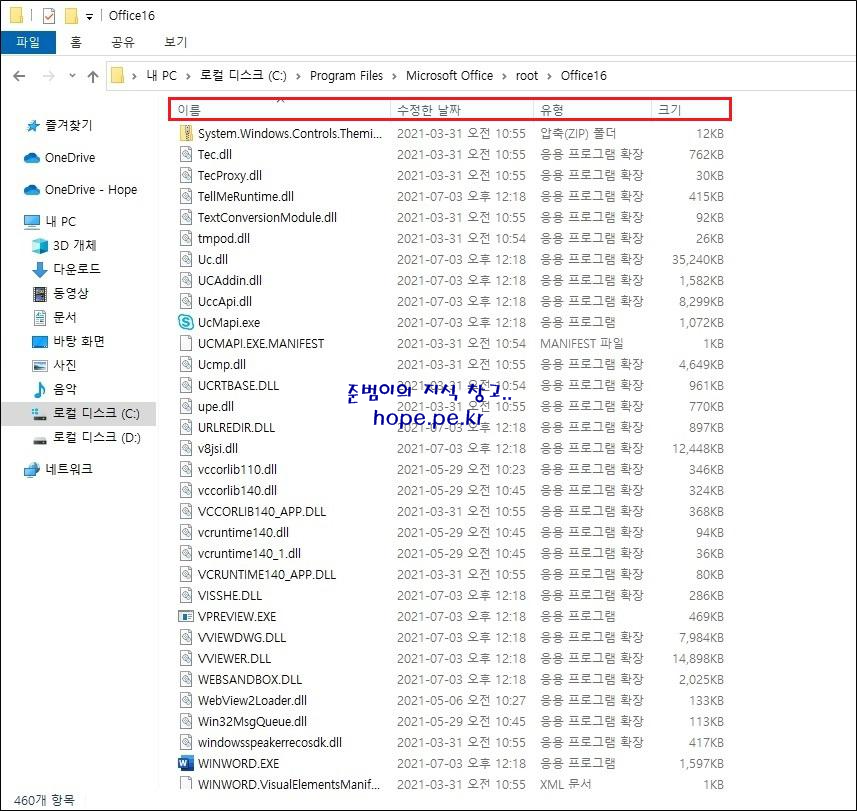Open the 파일 ribbon tab
The height and width of the screenshot is (811, 857).
tap(28, 42)
